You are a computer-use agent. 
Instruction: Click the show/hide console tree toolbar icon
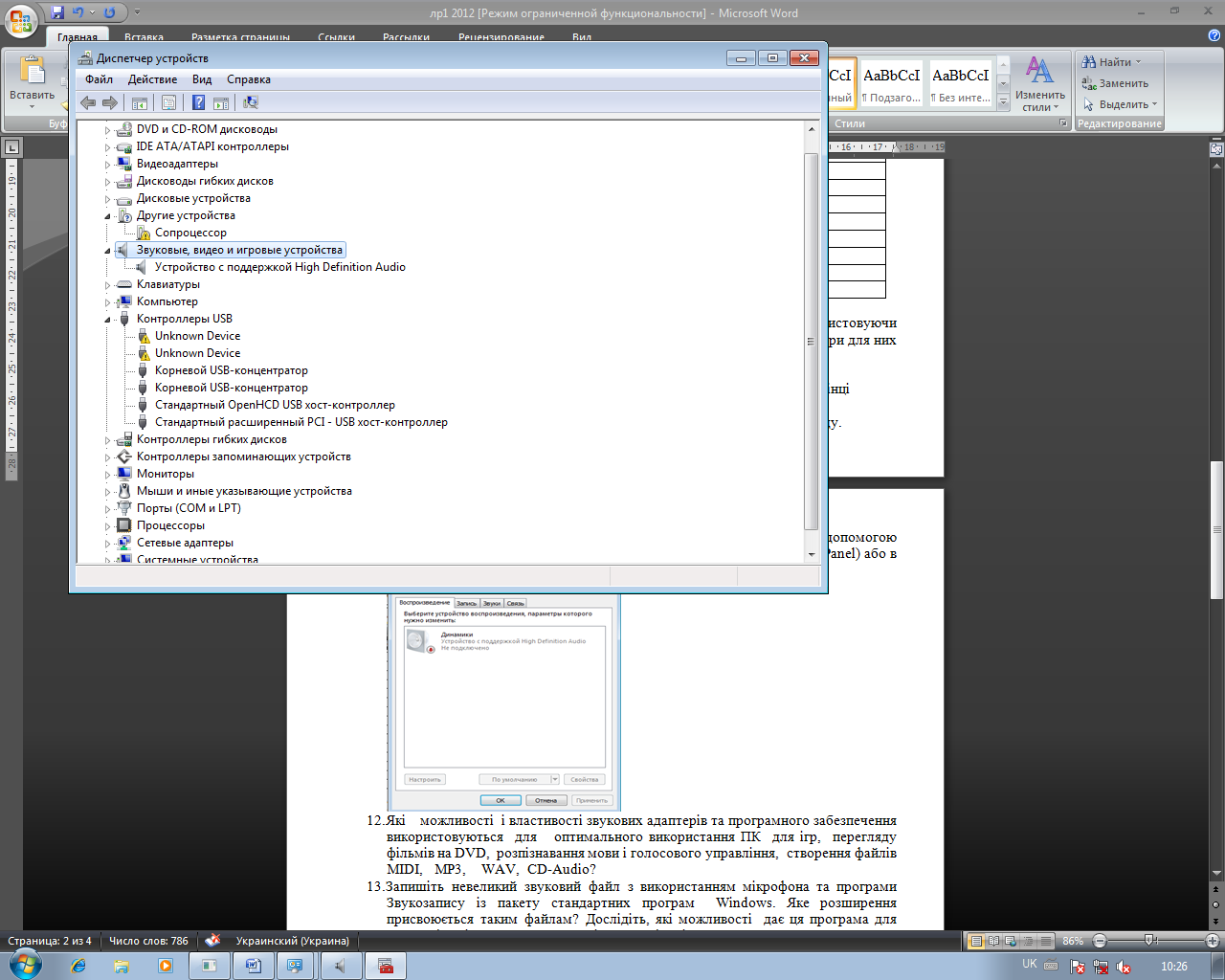click(140, 102)
